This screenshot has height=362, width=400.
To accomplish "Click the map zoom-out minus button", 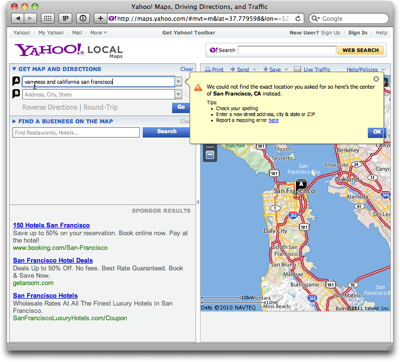I will (x=210, y=155).
